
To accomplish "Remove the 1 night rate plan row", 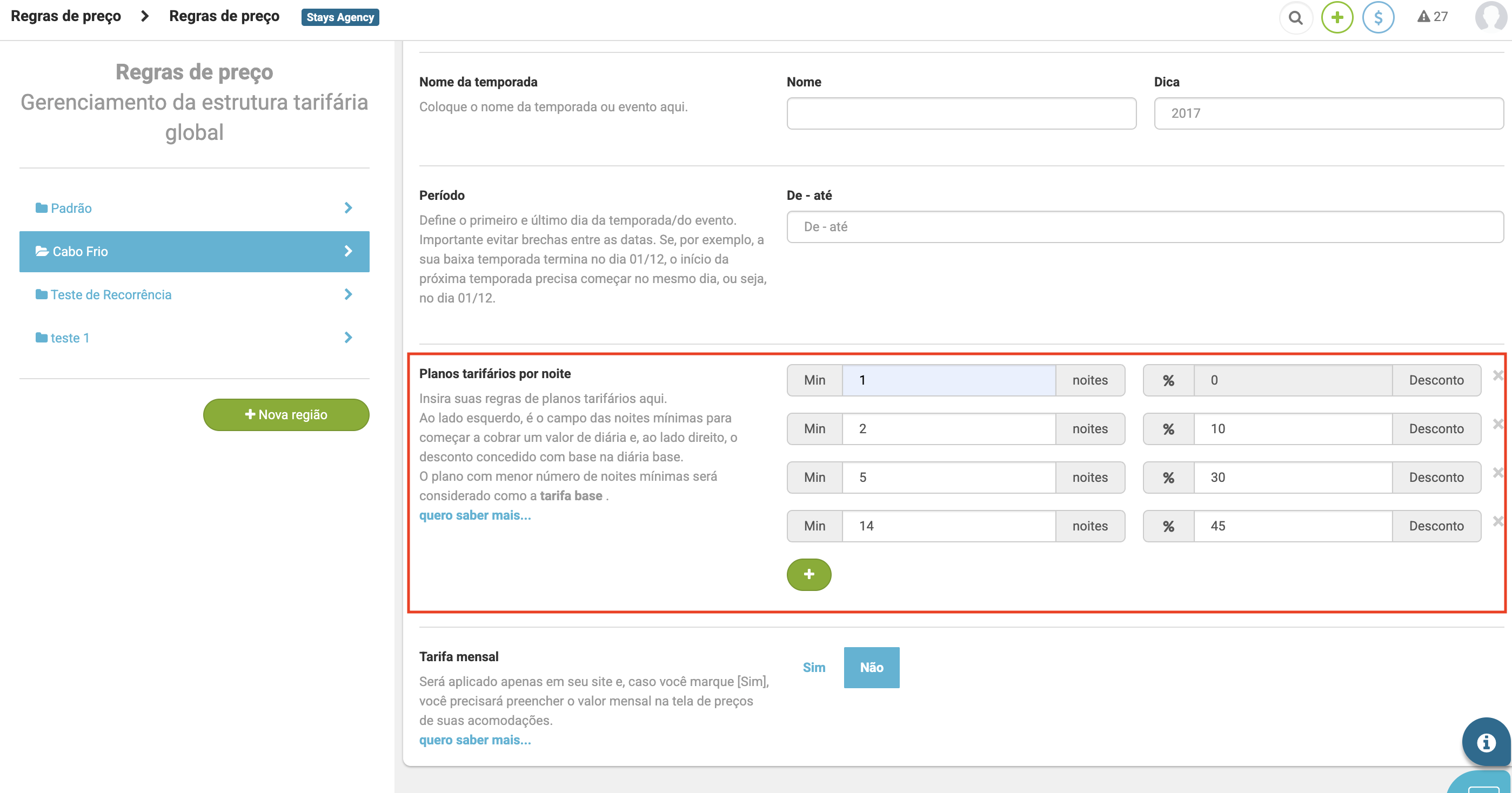I will [x=1497, y=375].
